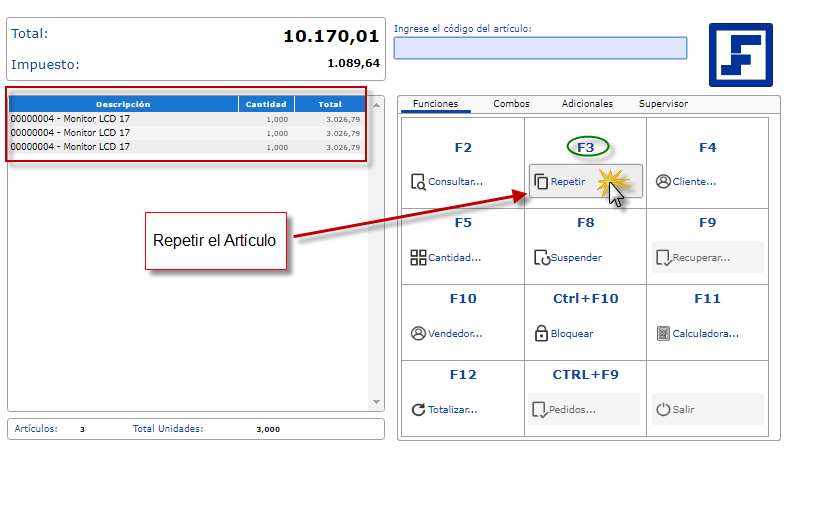The height and width of the screenshot is (512, 819).
Task: Click the Consultar... button label
Action: coord(455,182)
